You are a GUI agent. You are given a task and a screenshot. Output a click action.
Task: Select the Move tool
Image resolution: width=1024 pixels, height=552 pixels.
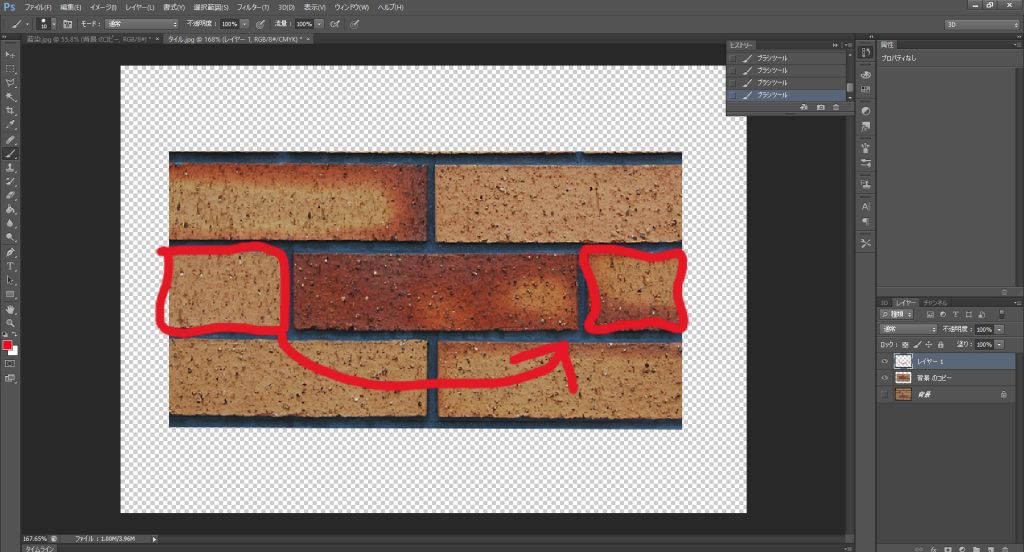pyautogui.click(x=10, y=53)
